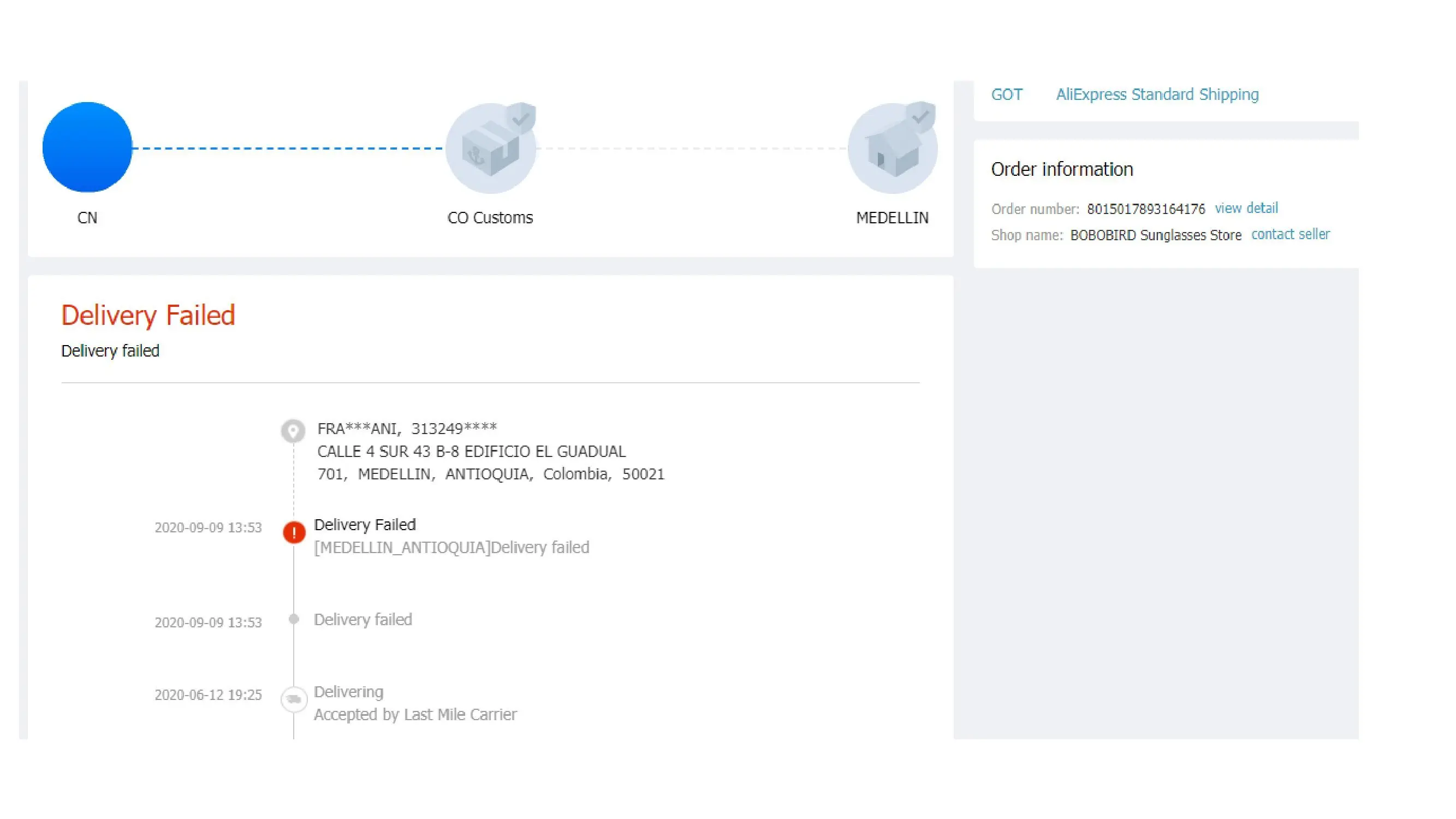Click the Accepted by Last Mile Carrier text
This screenshot has height=819, width=1456.
[x=415, y=714]
